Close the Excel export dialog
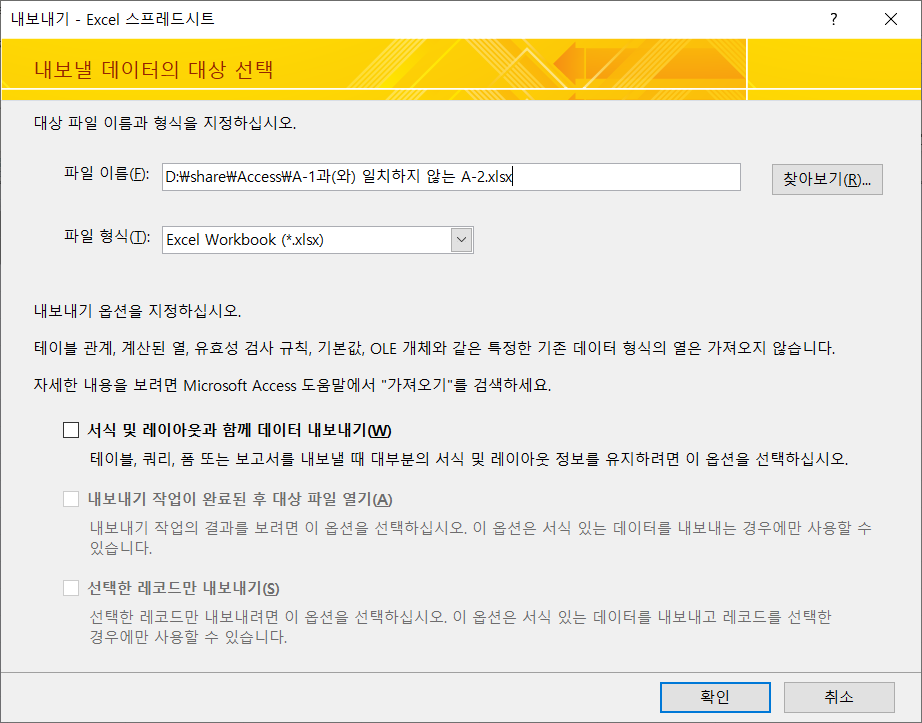 click(x=890, y=19)
